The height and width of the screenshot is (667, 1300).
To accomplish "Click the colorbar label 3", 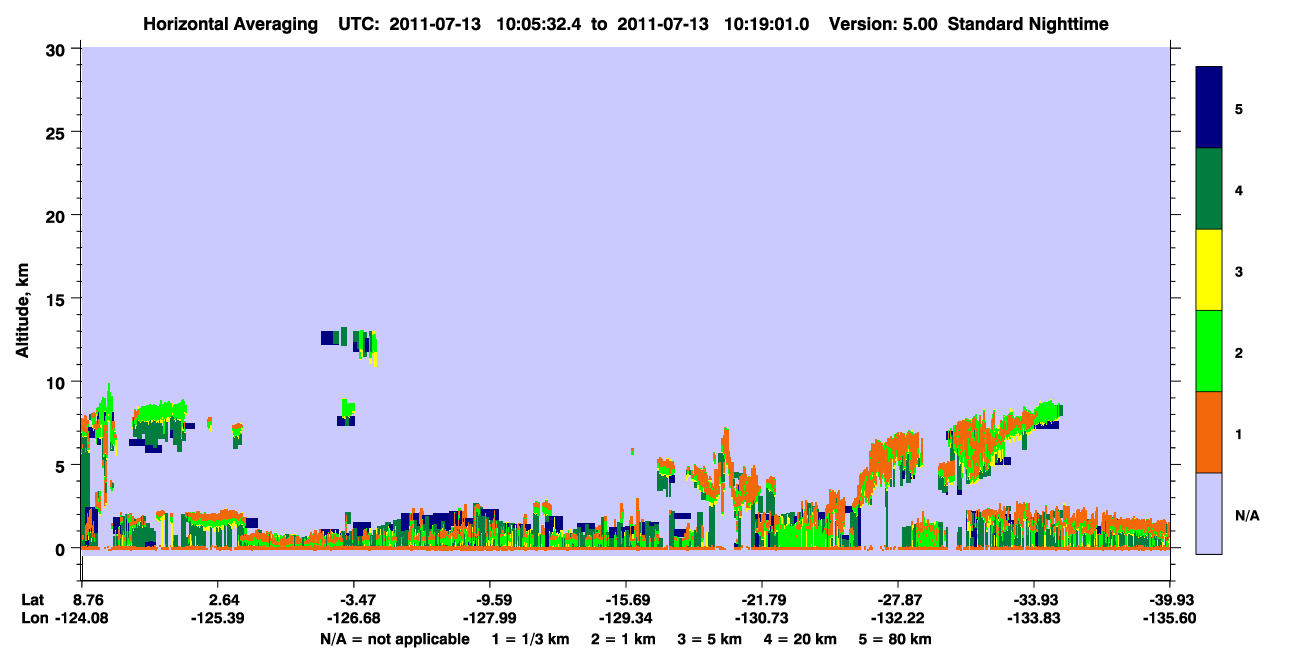I will tap(1239, 270).
